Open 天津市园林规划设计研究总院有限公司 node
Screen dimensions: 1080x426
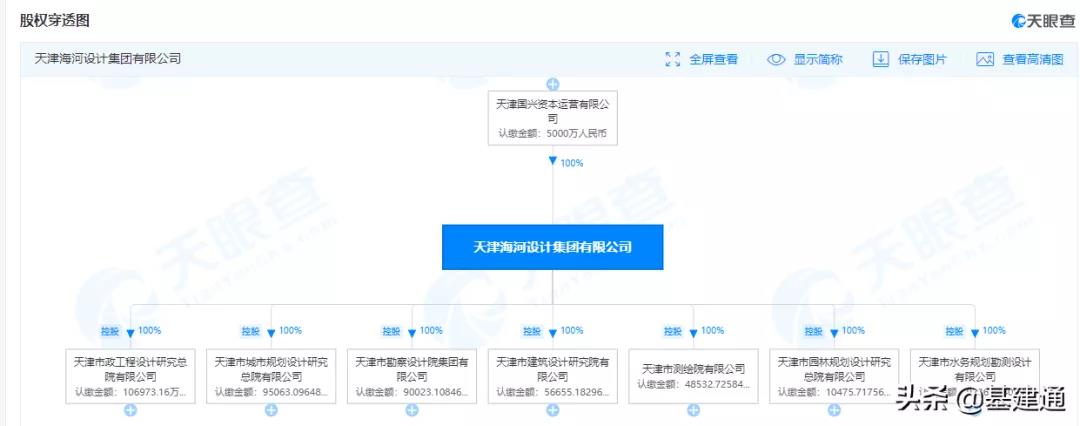click(834, 376)
